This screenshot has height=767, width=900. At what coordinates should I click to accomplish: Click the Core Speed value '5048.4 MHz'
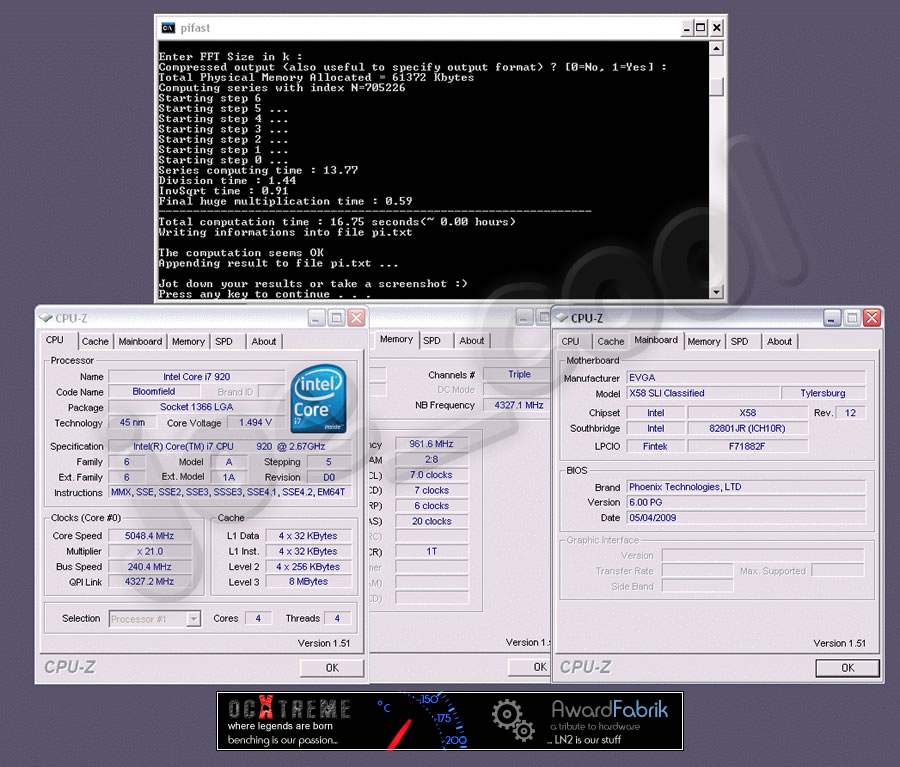tap(150, 536)
